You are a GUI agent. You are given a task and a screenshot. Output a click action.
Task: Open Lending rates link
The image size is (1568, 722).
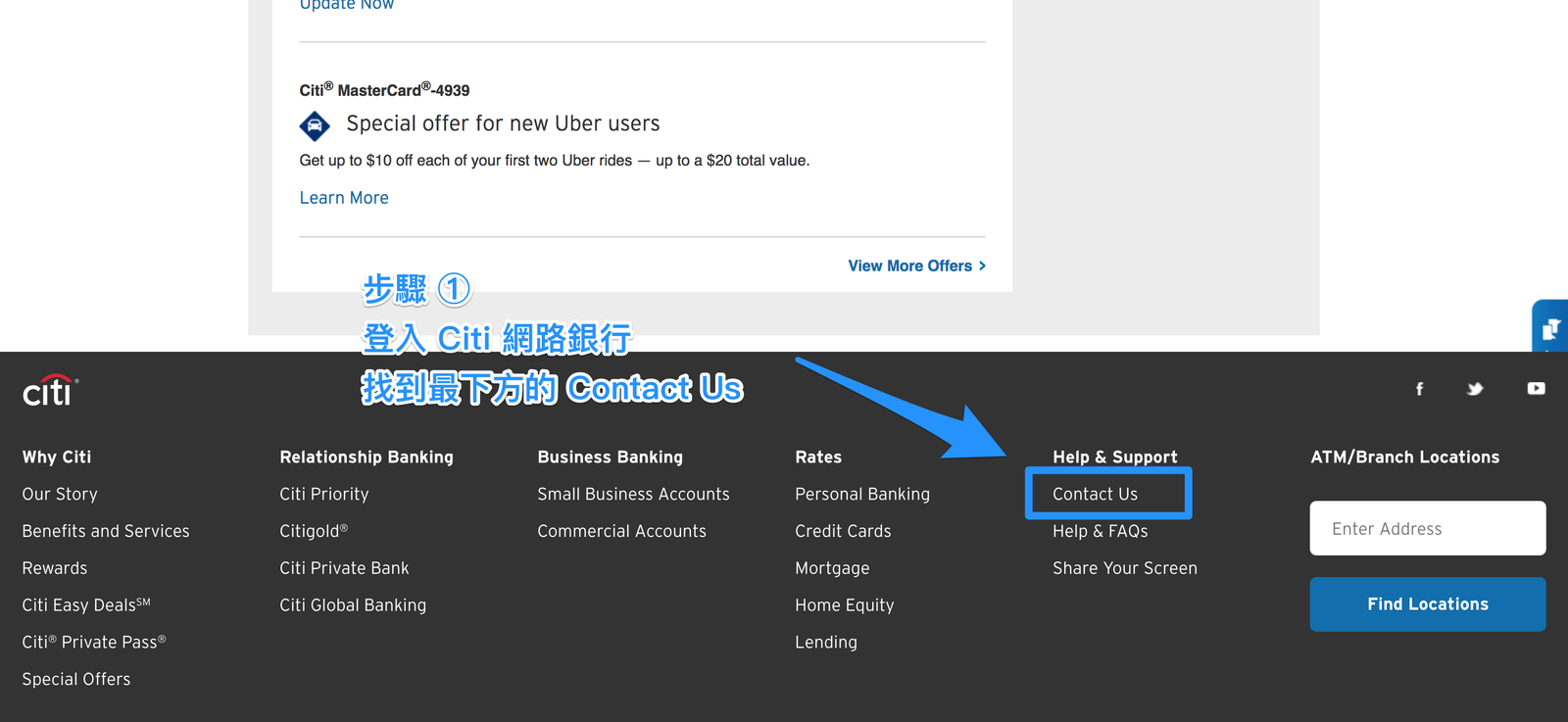tap(826, 642)
